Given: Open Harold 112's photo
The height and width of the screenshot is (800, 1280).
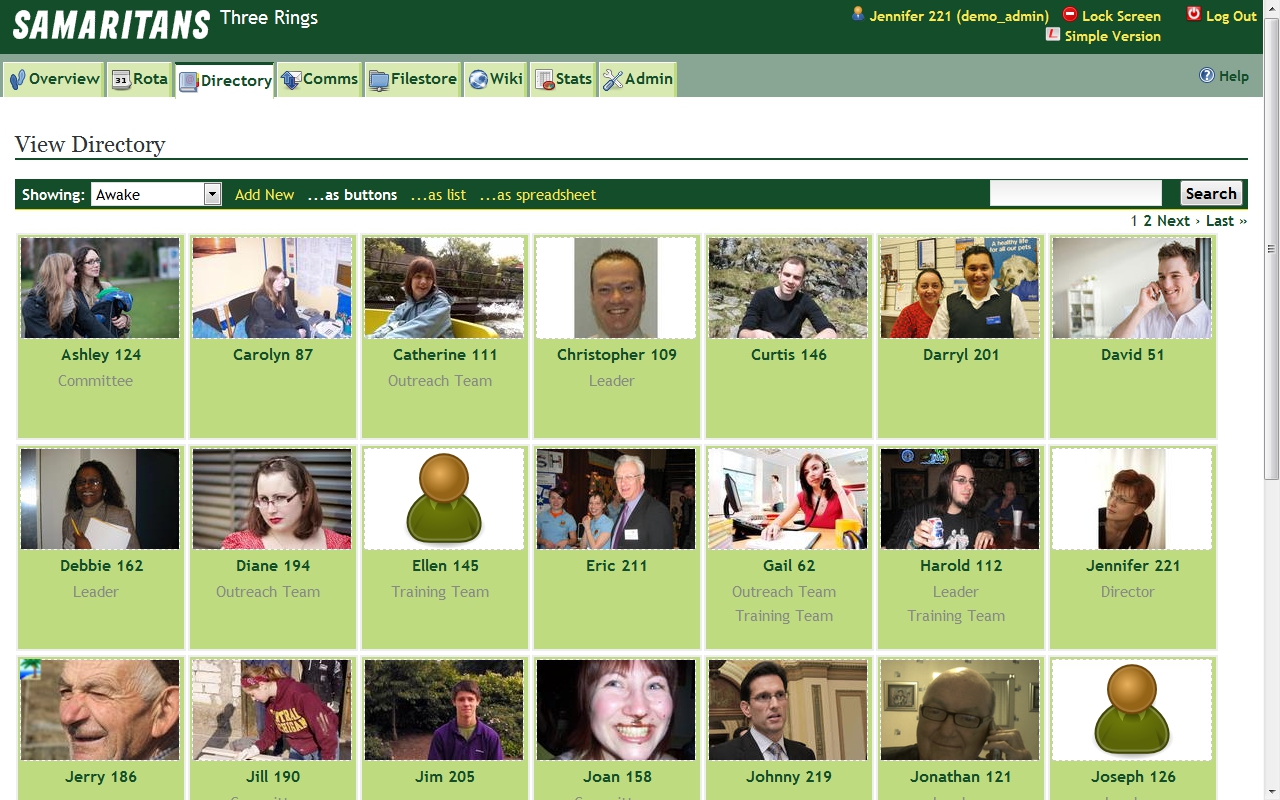Looking at the screenshot, I should point(960,499).
